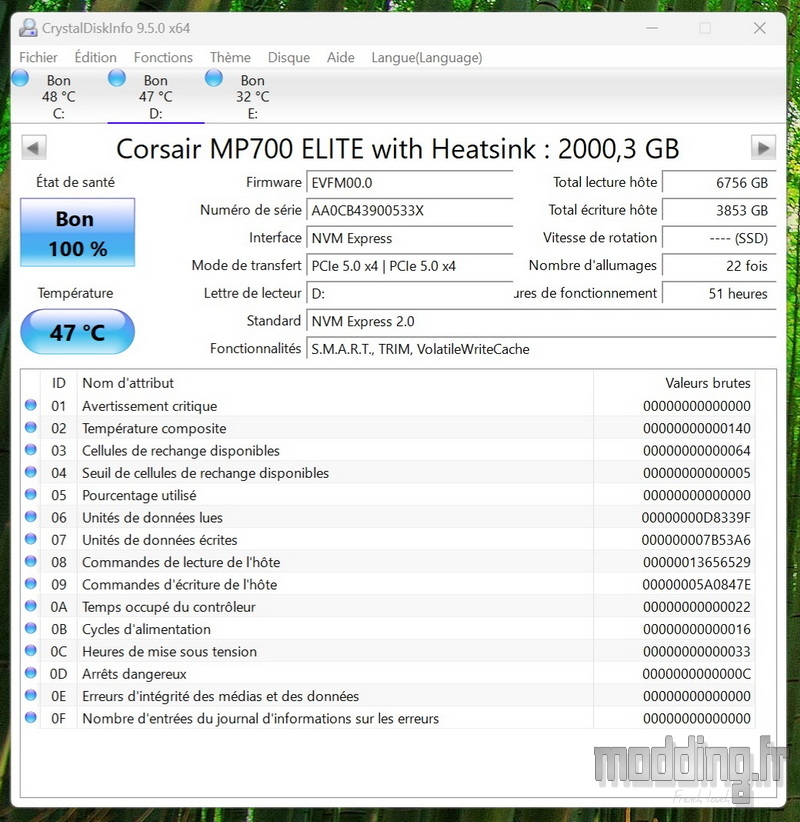
Task: Click the Total lecture hôte value 6756 GB
Action: (719, 182)
